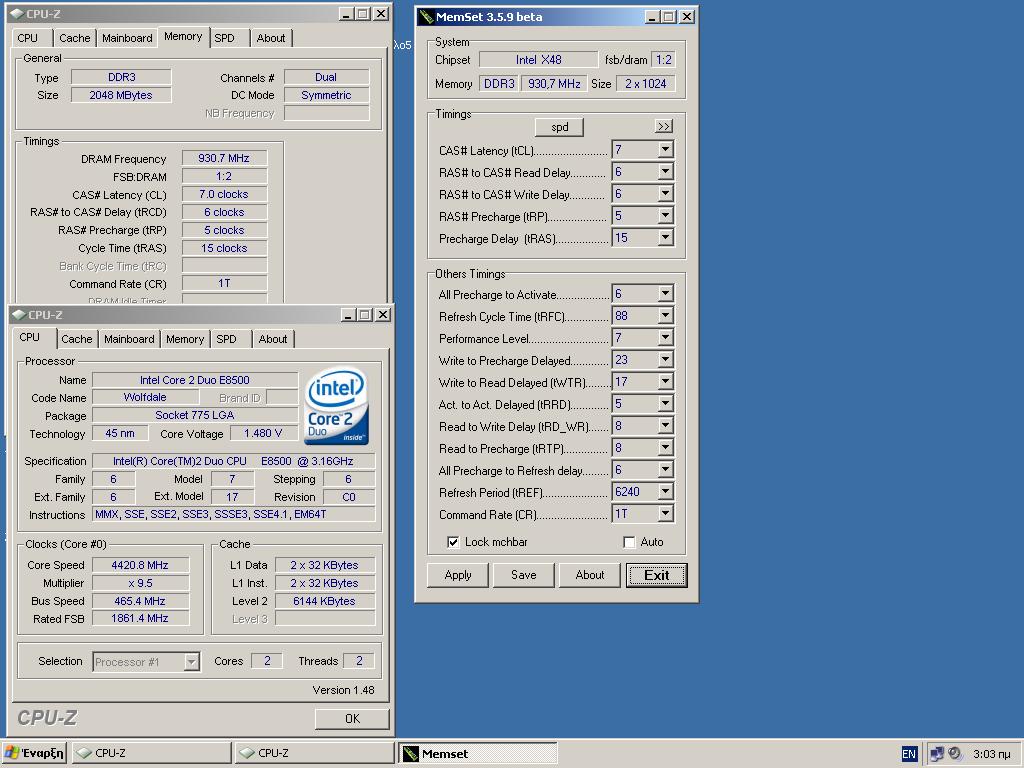The width and height of the screenshot is (1024, 768).
Task: Click the volume tray icon
Action: coord(955,754)
